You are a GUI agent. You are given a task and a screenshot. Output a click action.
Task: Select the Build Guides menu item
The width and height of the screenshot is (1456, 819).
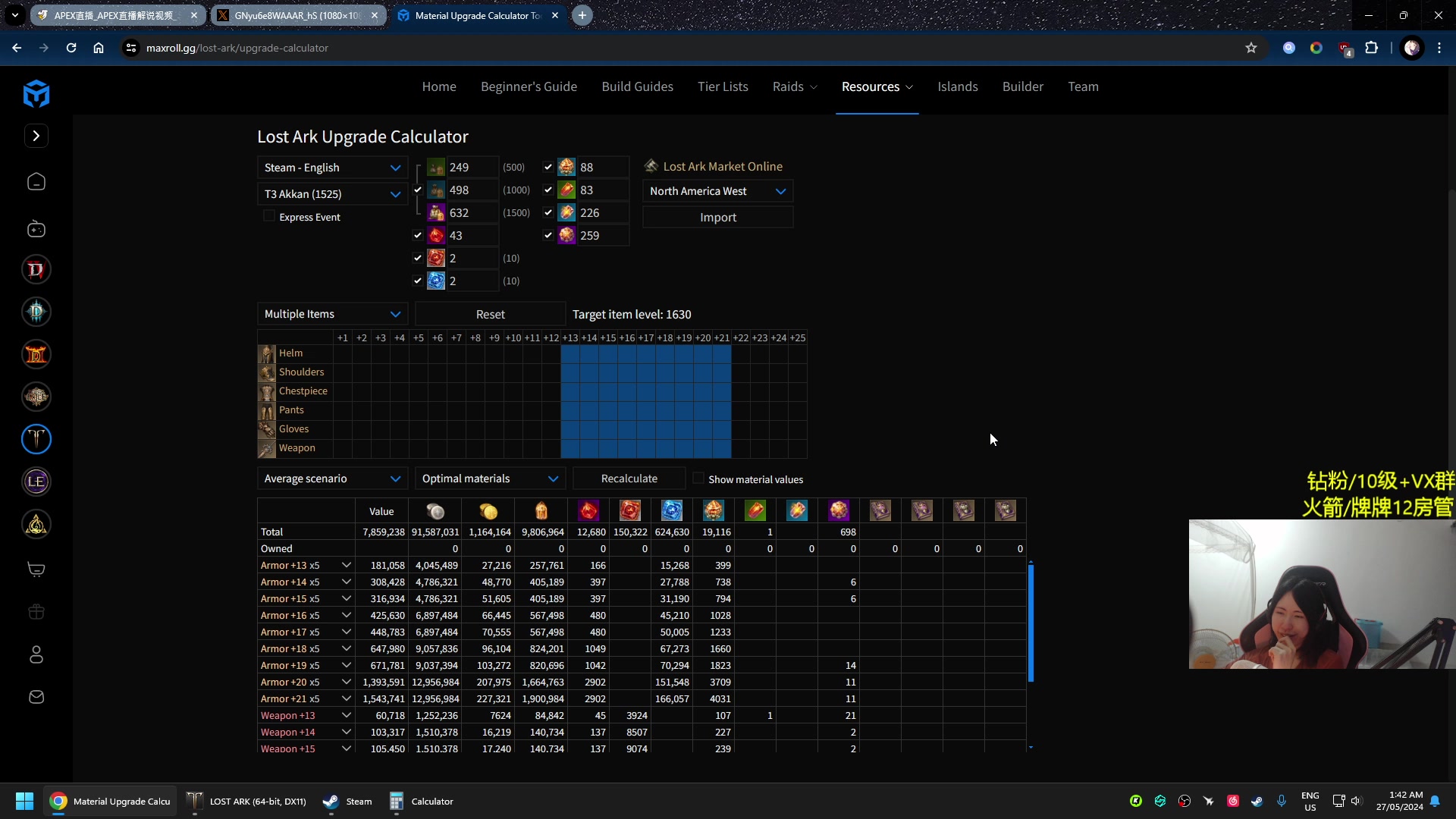[638, 86]
